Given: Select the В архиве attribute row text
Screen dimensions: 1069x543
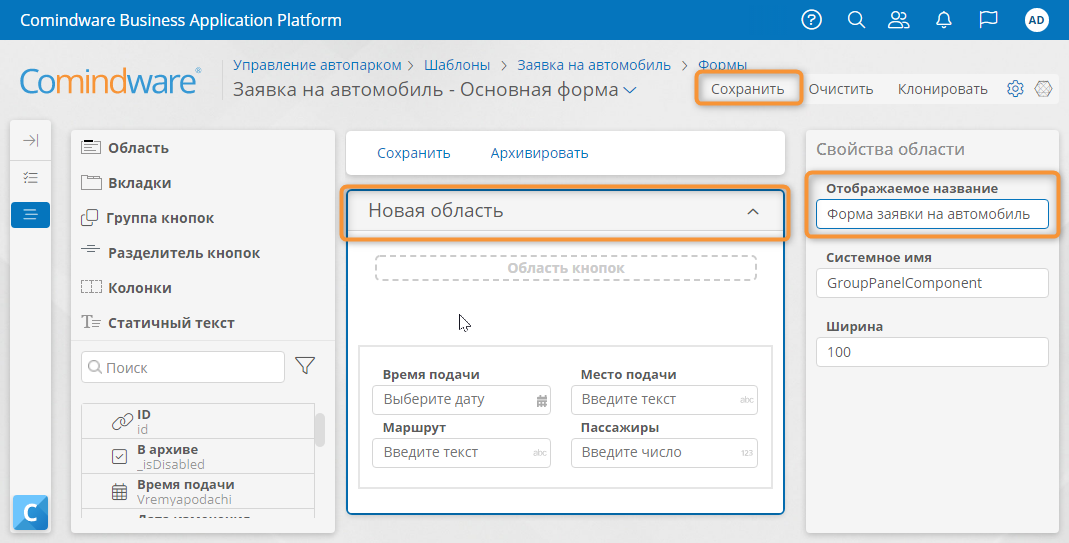Looking at the screenshot, I should pyautogui.click(x=170, y=456).
